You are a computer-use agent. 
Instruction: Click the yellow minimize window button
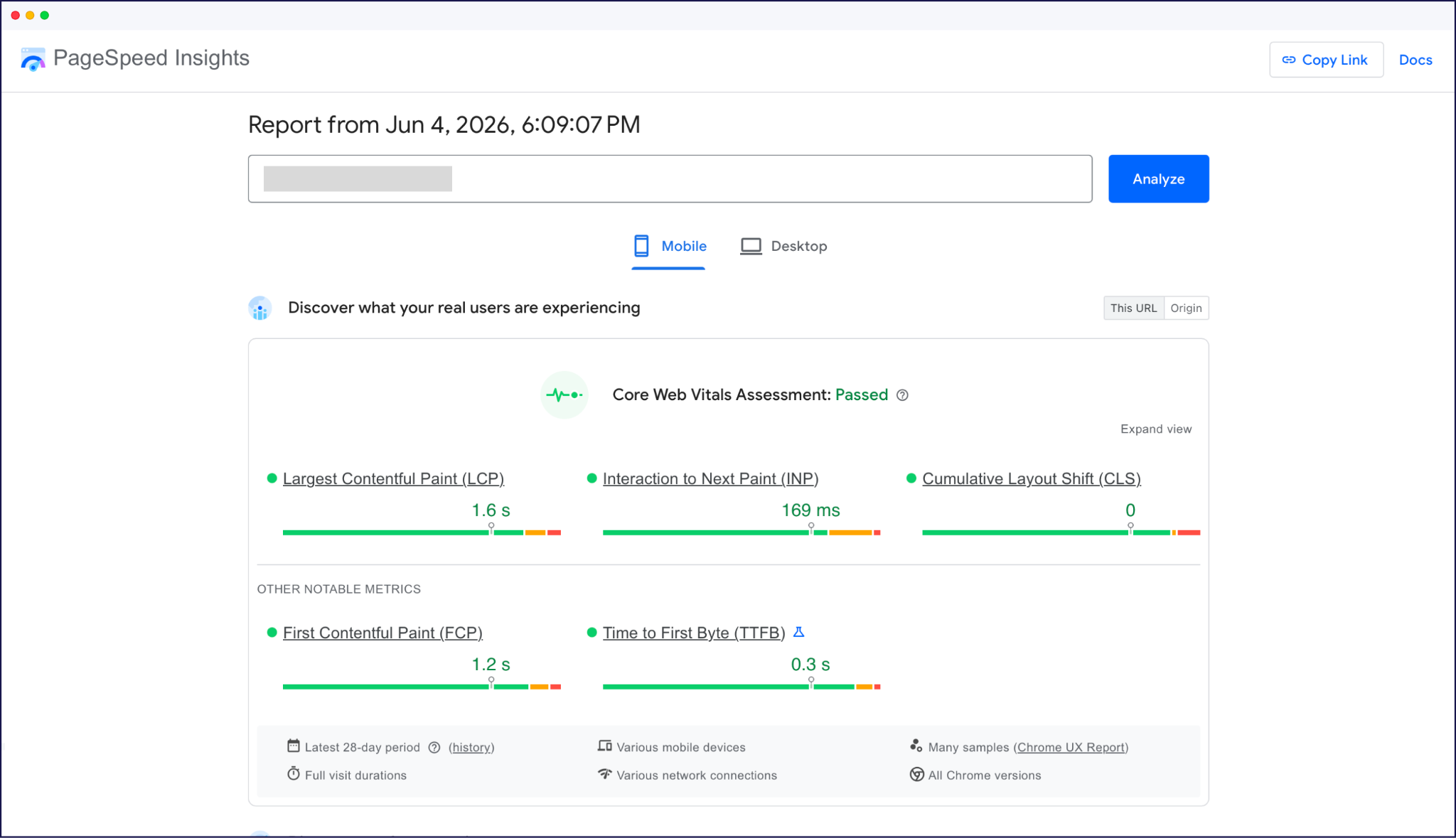click(x=30, y=15)
